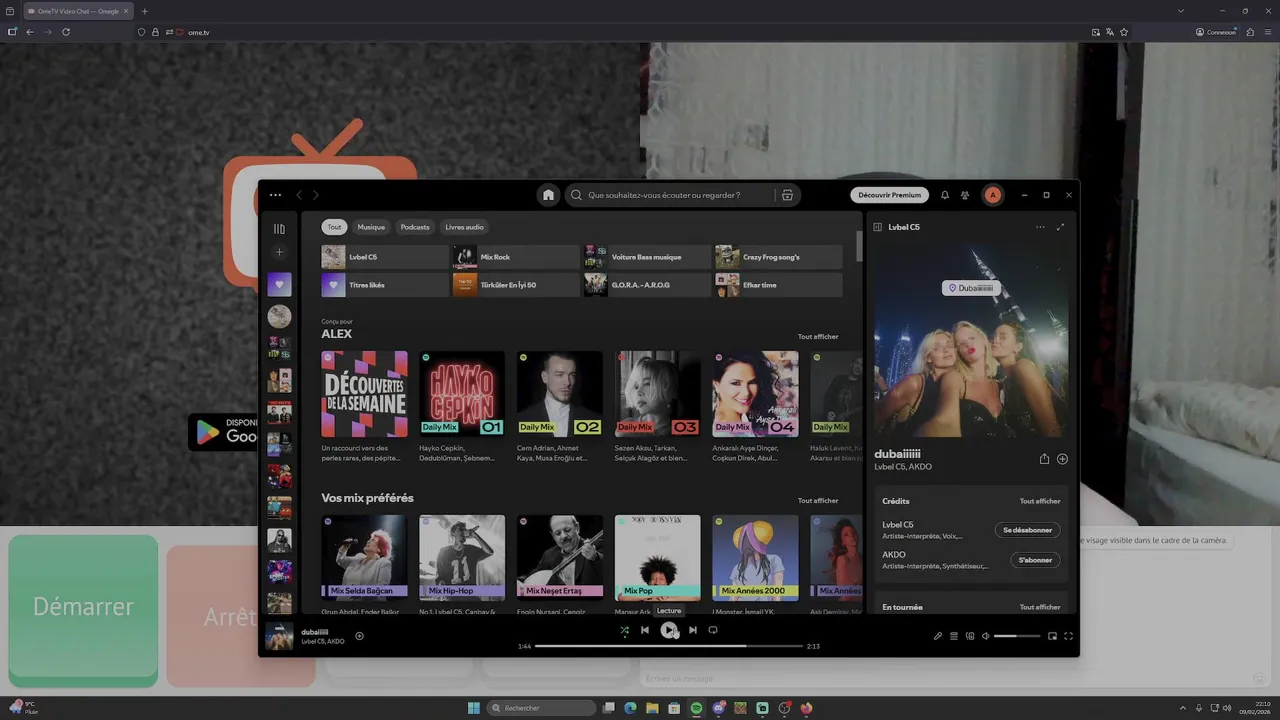Viewport: 1280px width, 720px height.
Task: Follow AKDO with S'abonner button
Action: click(1035, 560)
